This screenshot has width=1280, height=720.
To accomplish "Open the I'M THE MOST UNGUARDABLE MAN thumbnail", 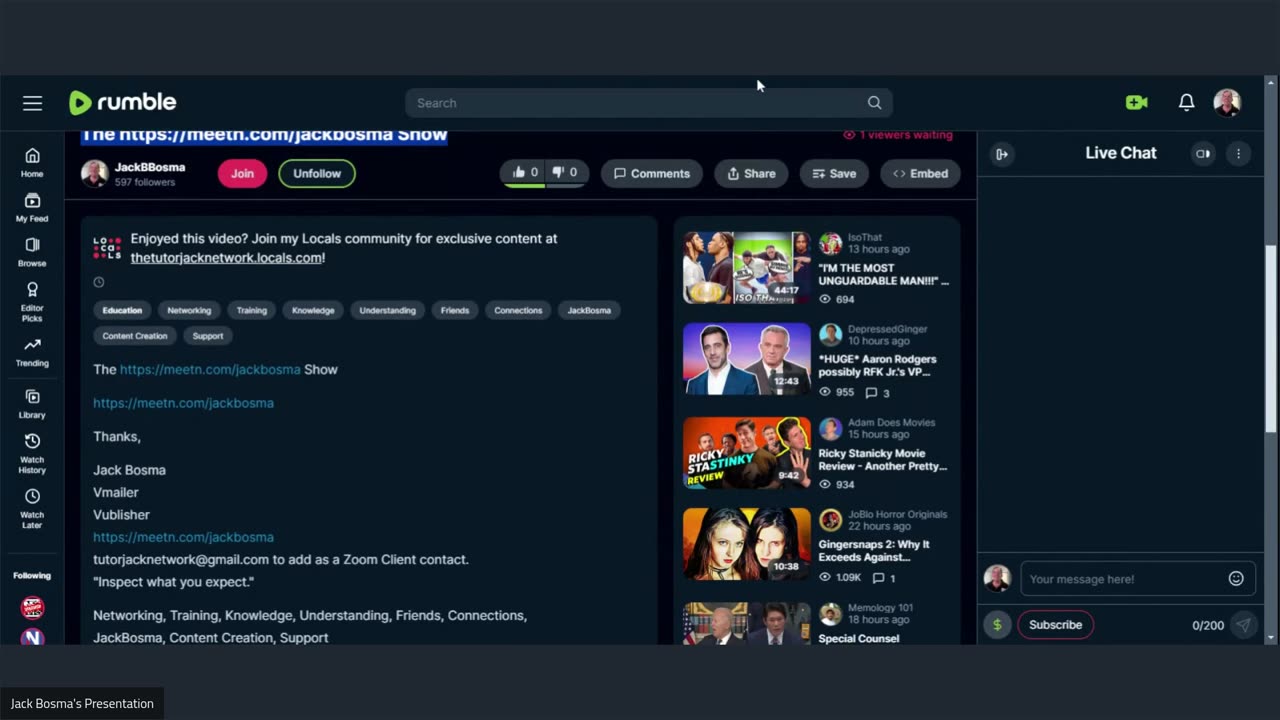I will pos(747,267).
